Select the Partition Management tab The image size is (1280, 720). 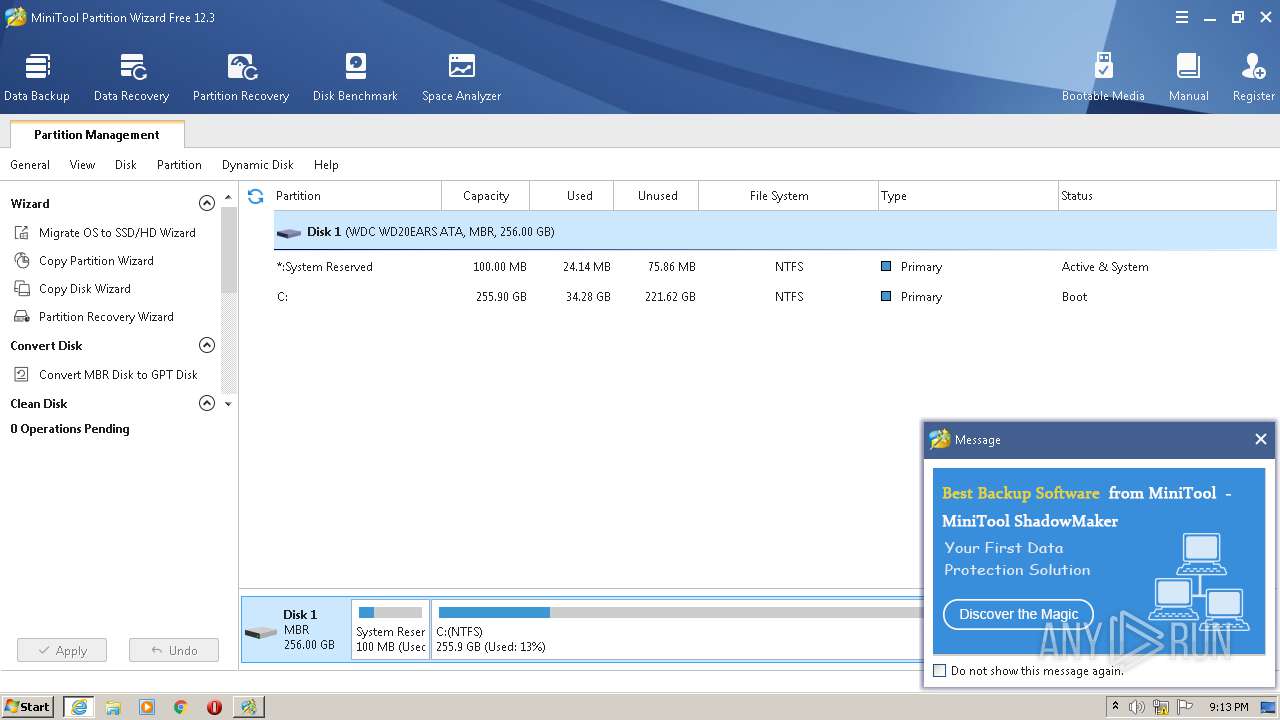97,135
